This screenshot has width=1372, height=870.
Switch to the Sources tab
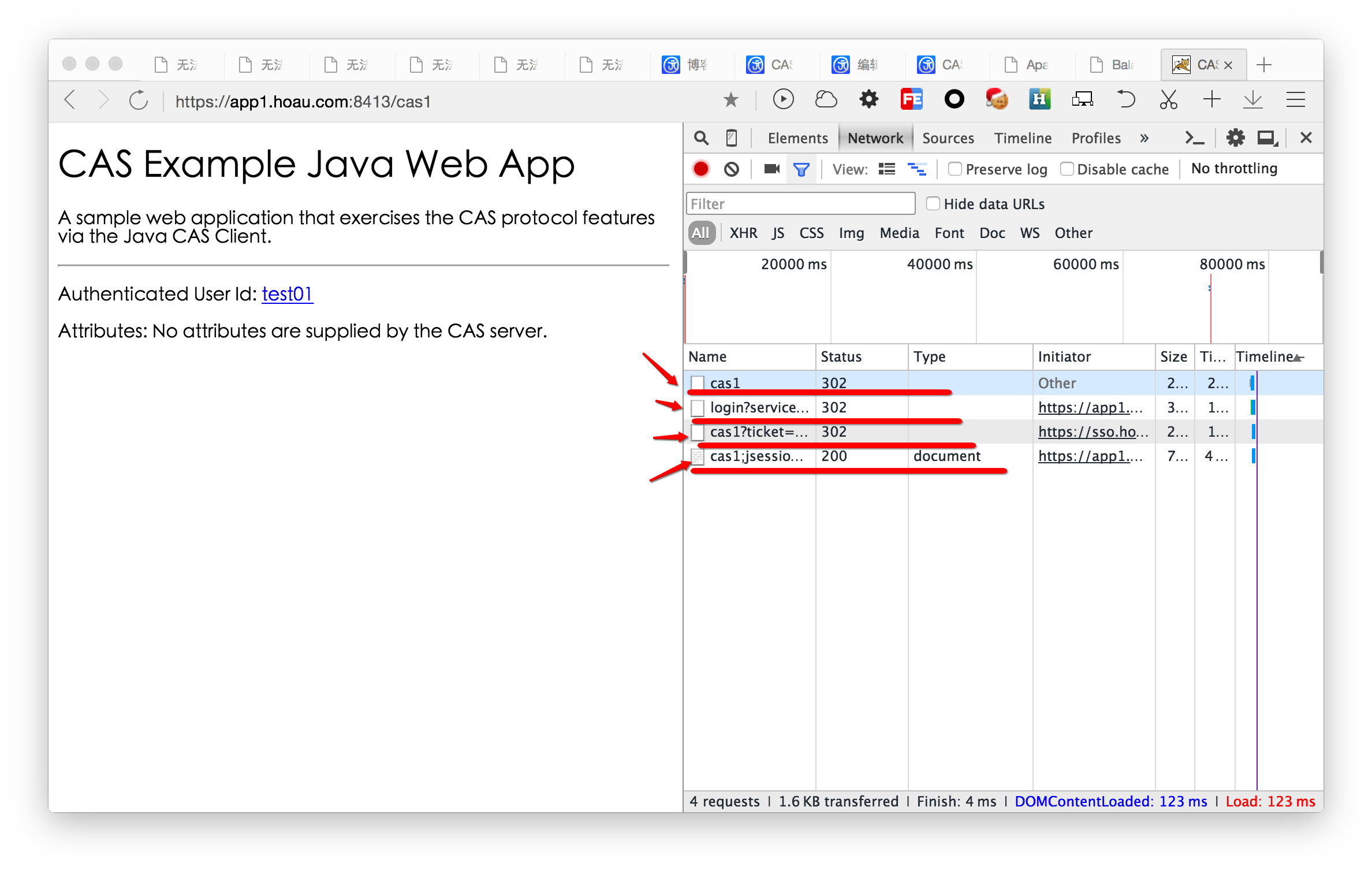tap(948, 138)
